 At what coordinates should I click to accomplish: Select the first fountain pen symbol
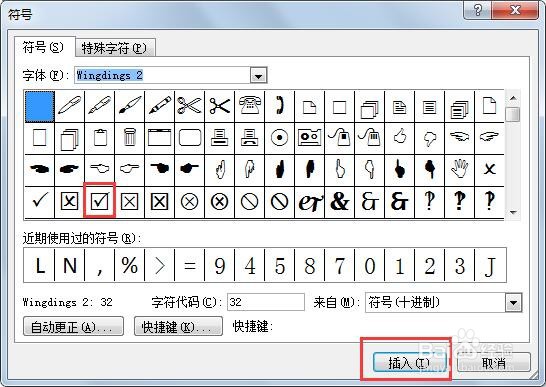[70, 106]
